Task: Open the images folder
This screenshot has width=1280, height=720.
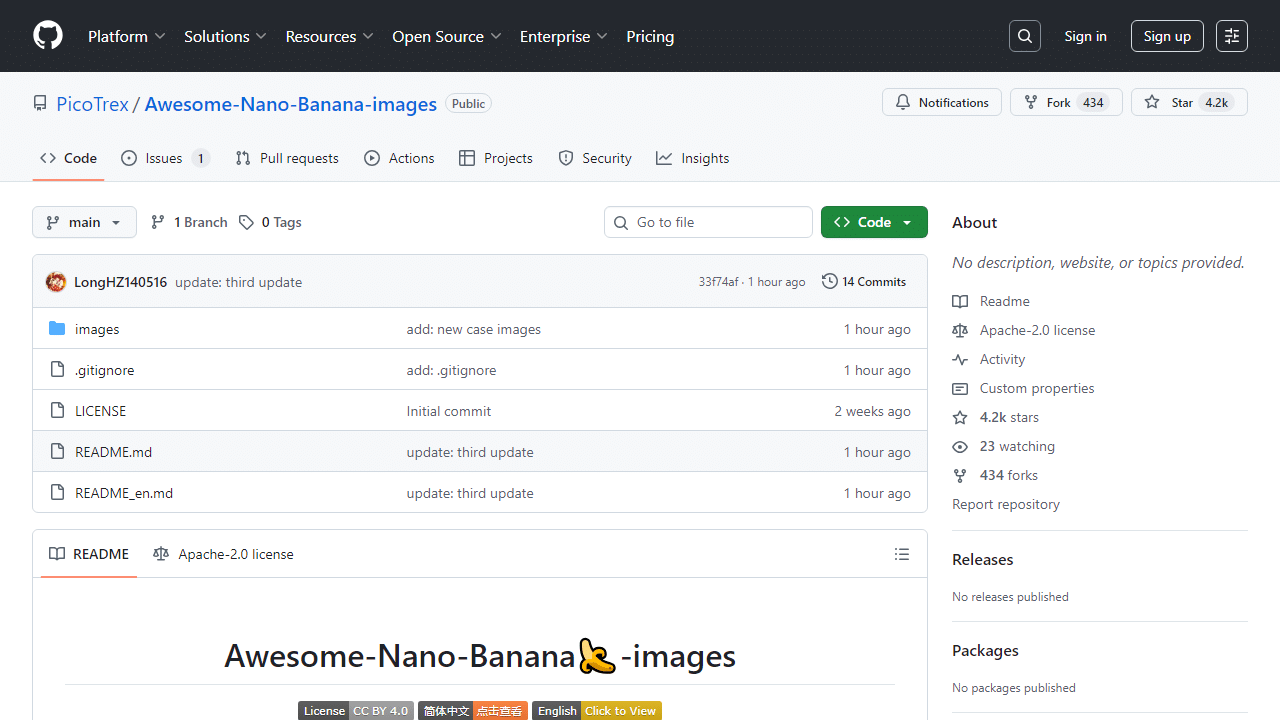Action: click(97, 329)
